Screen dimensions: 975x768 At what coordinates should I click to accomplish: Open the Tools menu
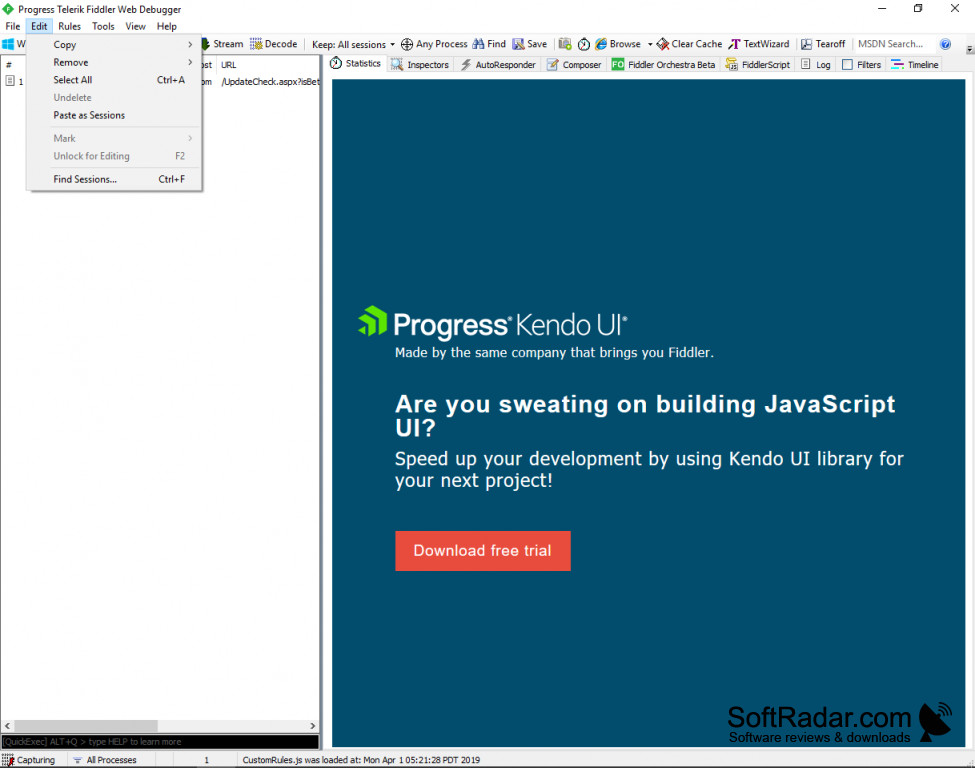[x=103, y=26]
